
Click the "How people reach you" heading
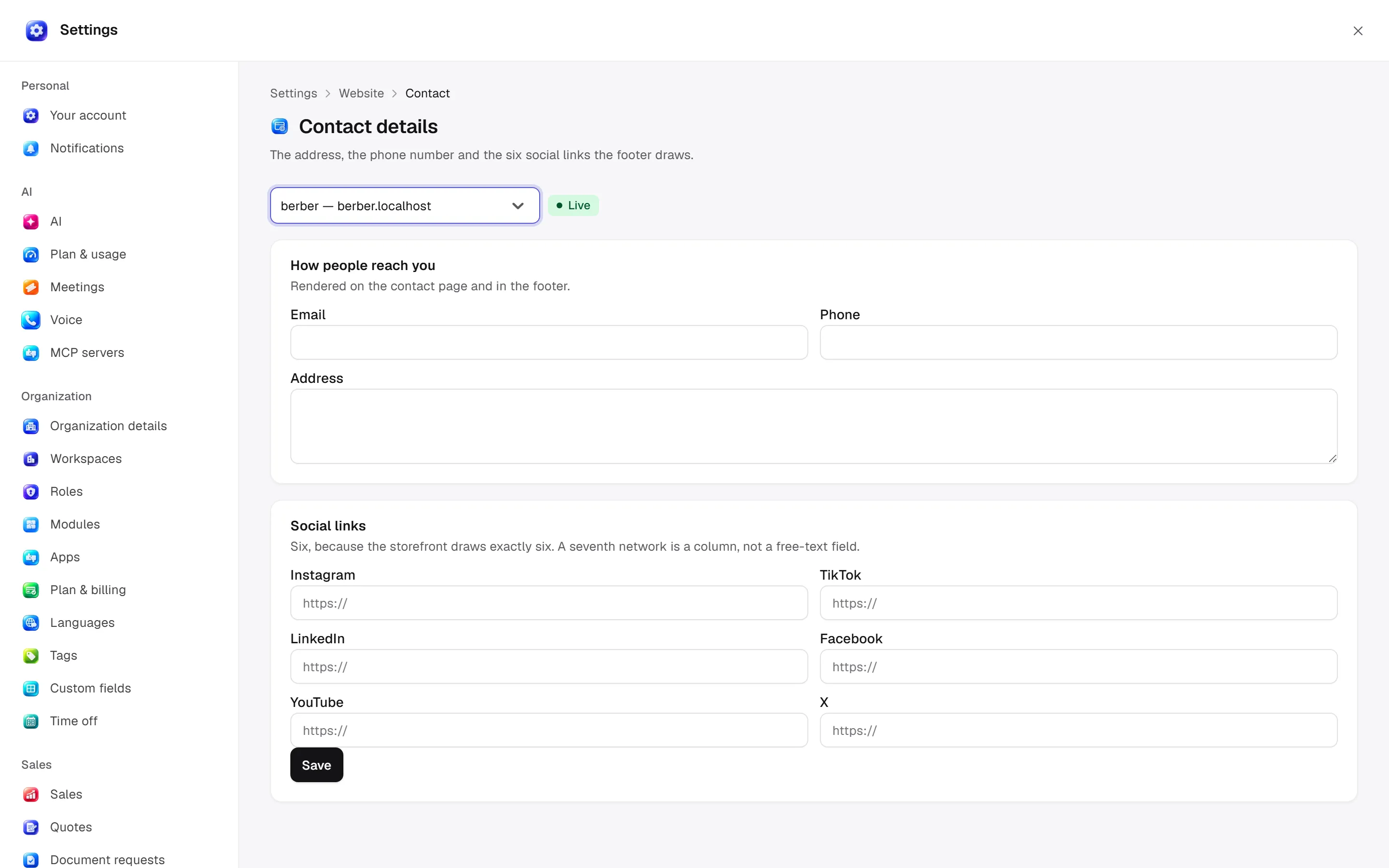[362, 265]
